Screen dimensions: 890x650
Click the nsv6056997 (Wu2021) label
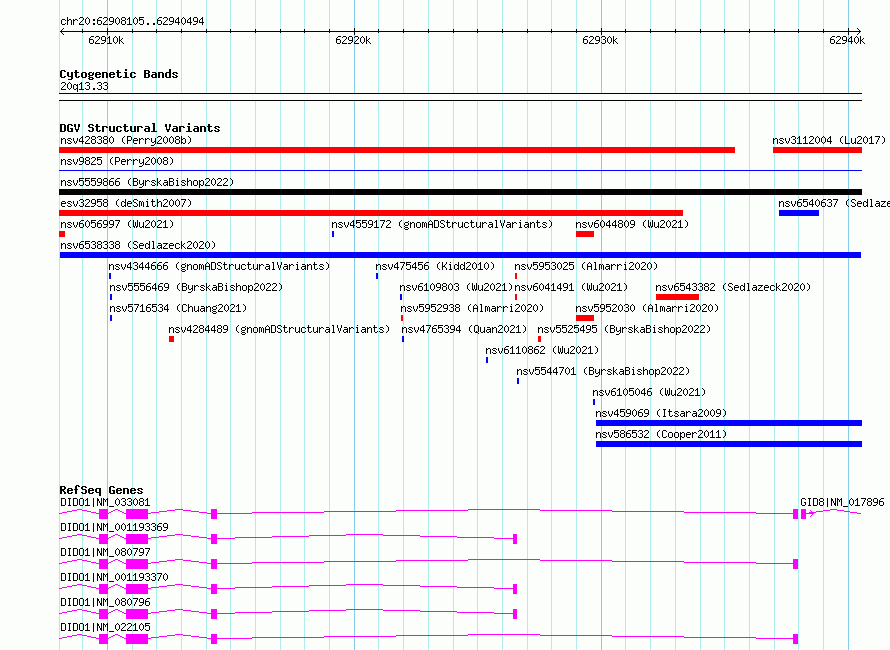pos(117,224)
